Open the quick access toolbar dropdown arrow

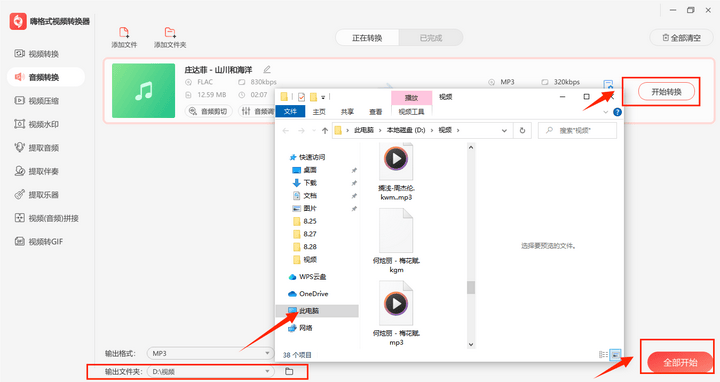323,97
